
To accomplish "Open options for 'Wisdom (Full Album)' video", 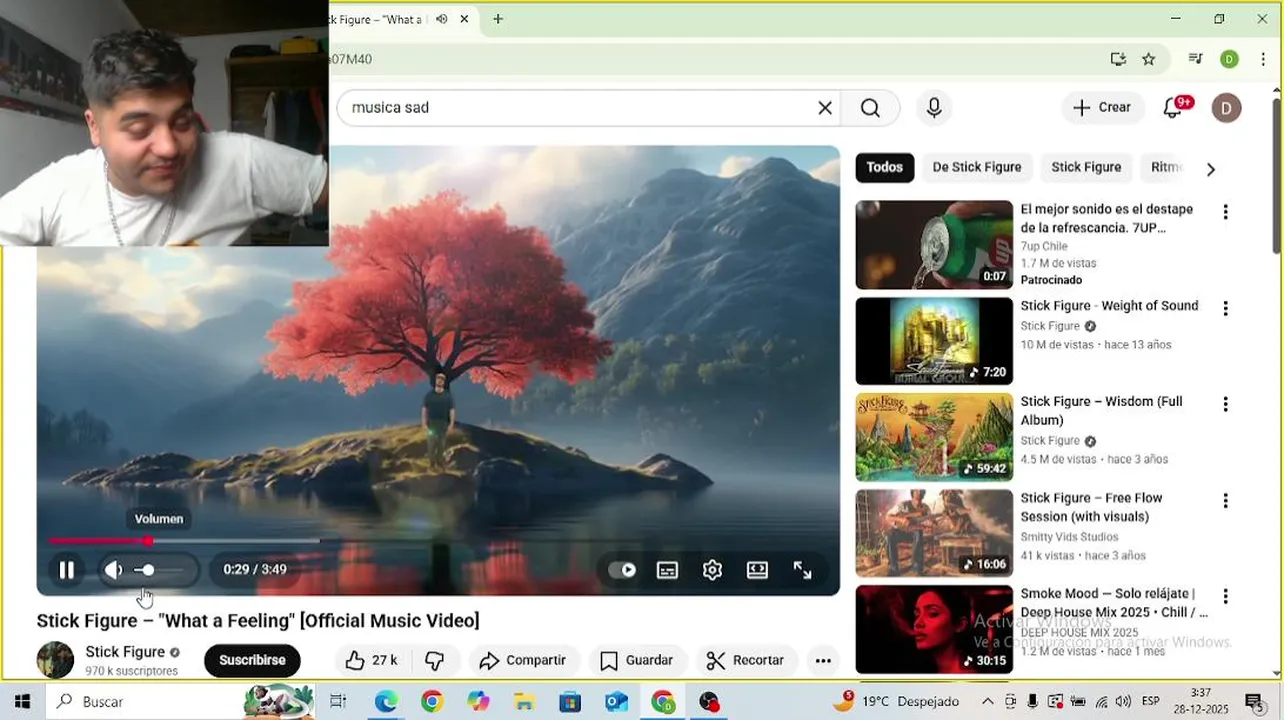I will pyautogui.click(x=1225, y=405).
